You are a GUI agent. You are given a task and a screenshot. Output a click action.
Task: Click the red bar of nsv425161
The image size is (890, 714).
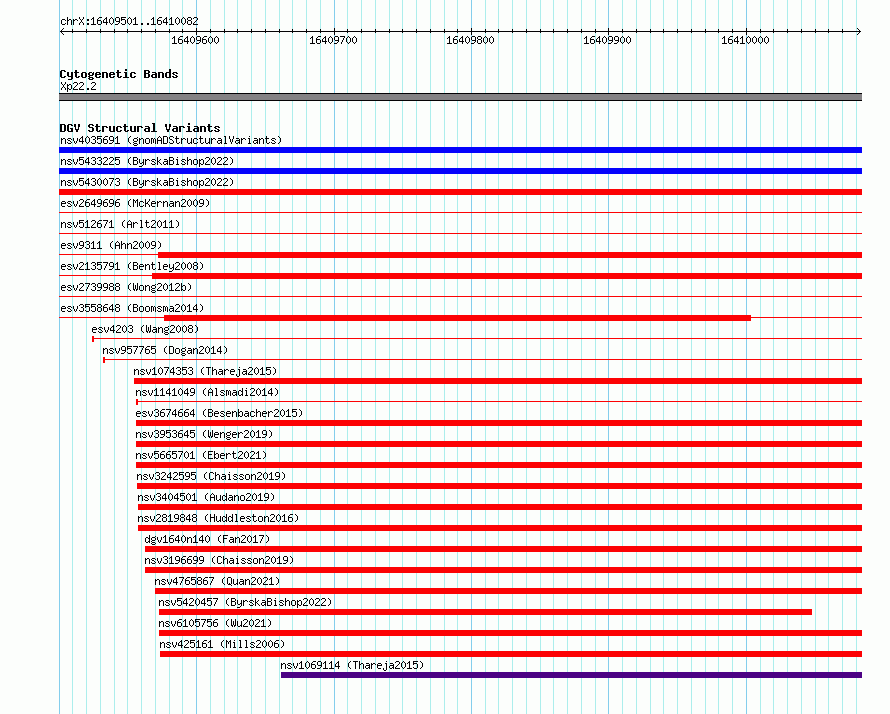(511, 654)
